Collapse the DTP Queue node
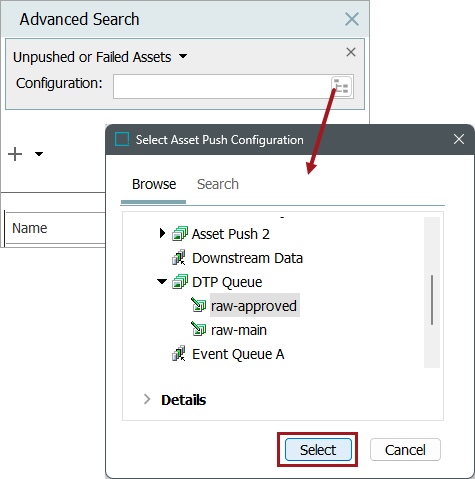 point(162,282)
